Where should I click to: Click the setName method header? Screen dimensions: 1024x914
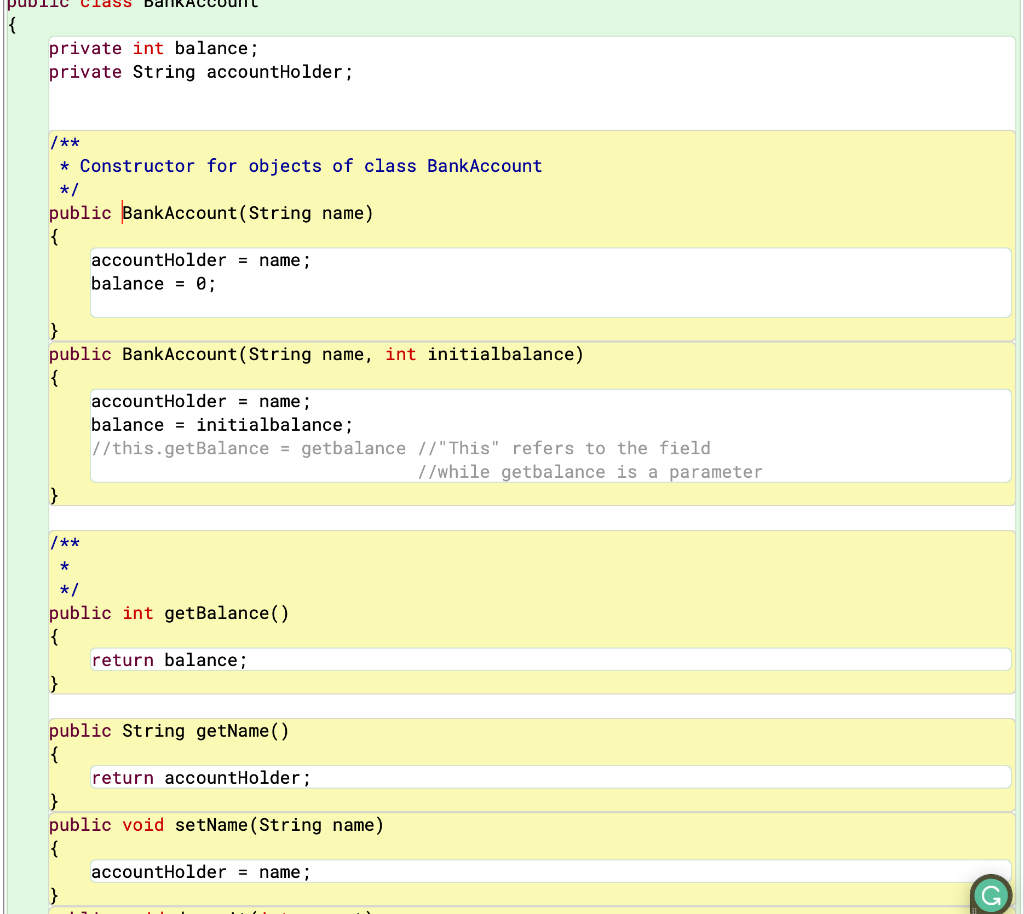[x=215, y=825]
